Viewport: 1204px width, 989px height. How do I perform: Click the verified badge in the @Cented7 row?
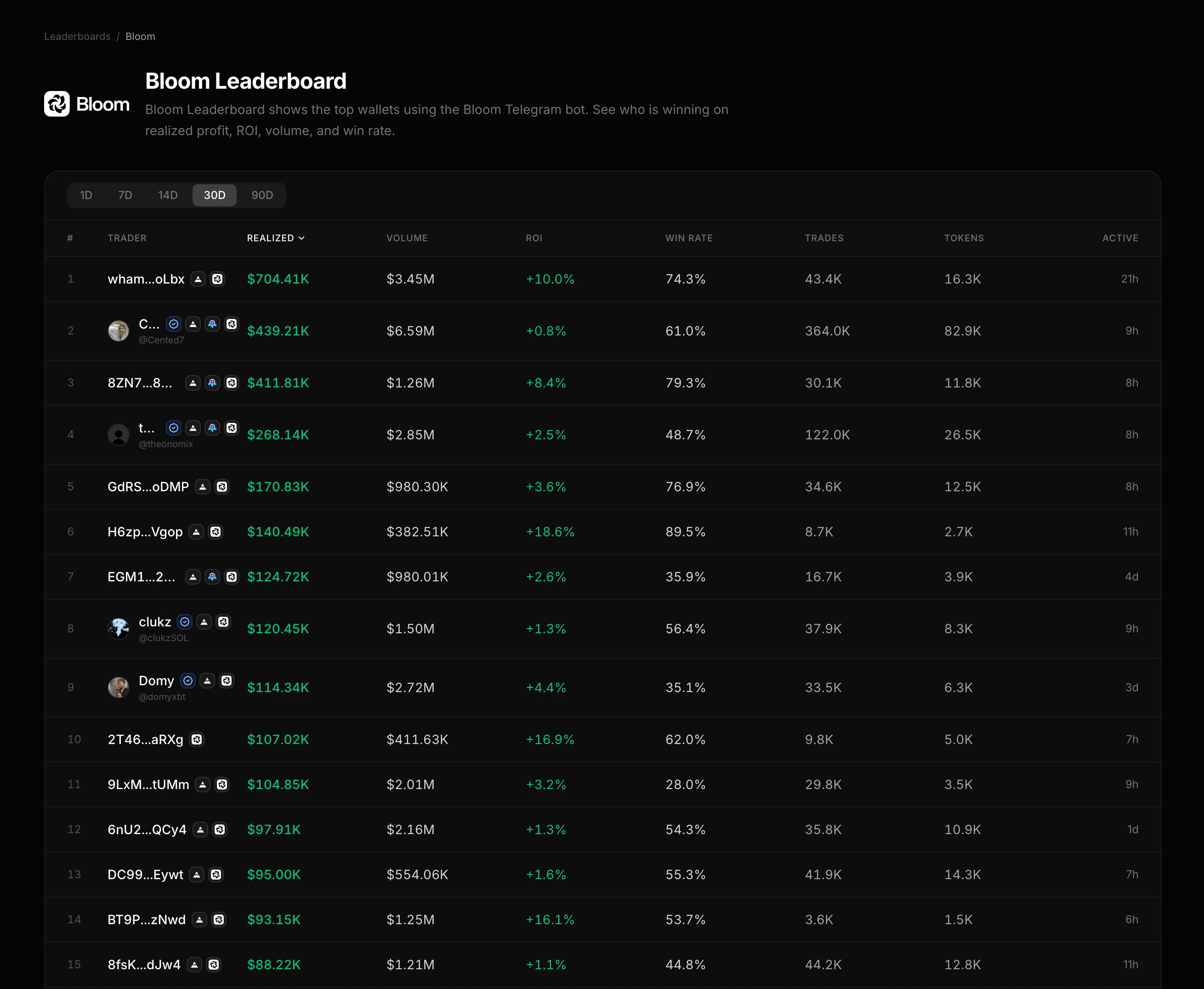pos(174,324)
